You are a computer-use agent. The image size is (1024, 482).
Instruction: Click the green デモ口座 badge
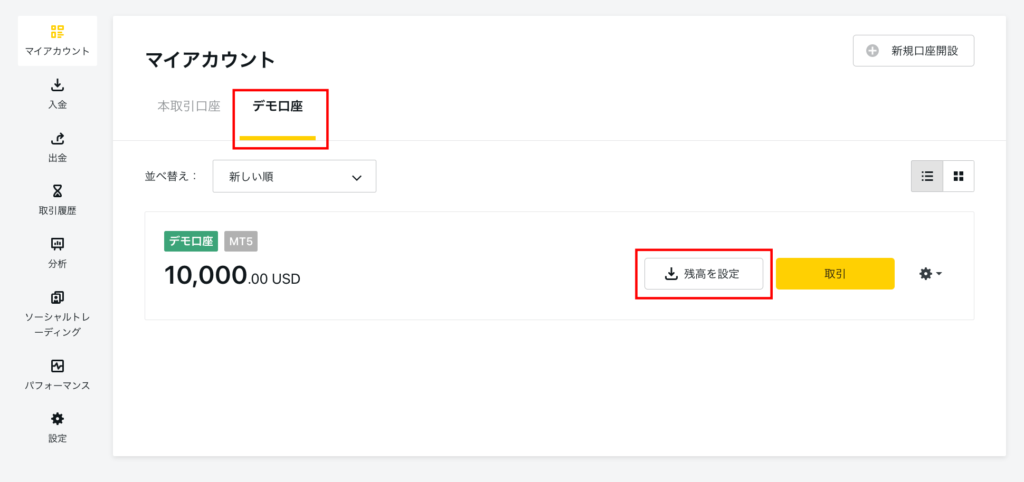click(x=191, y=241)
